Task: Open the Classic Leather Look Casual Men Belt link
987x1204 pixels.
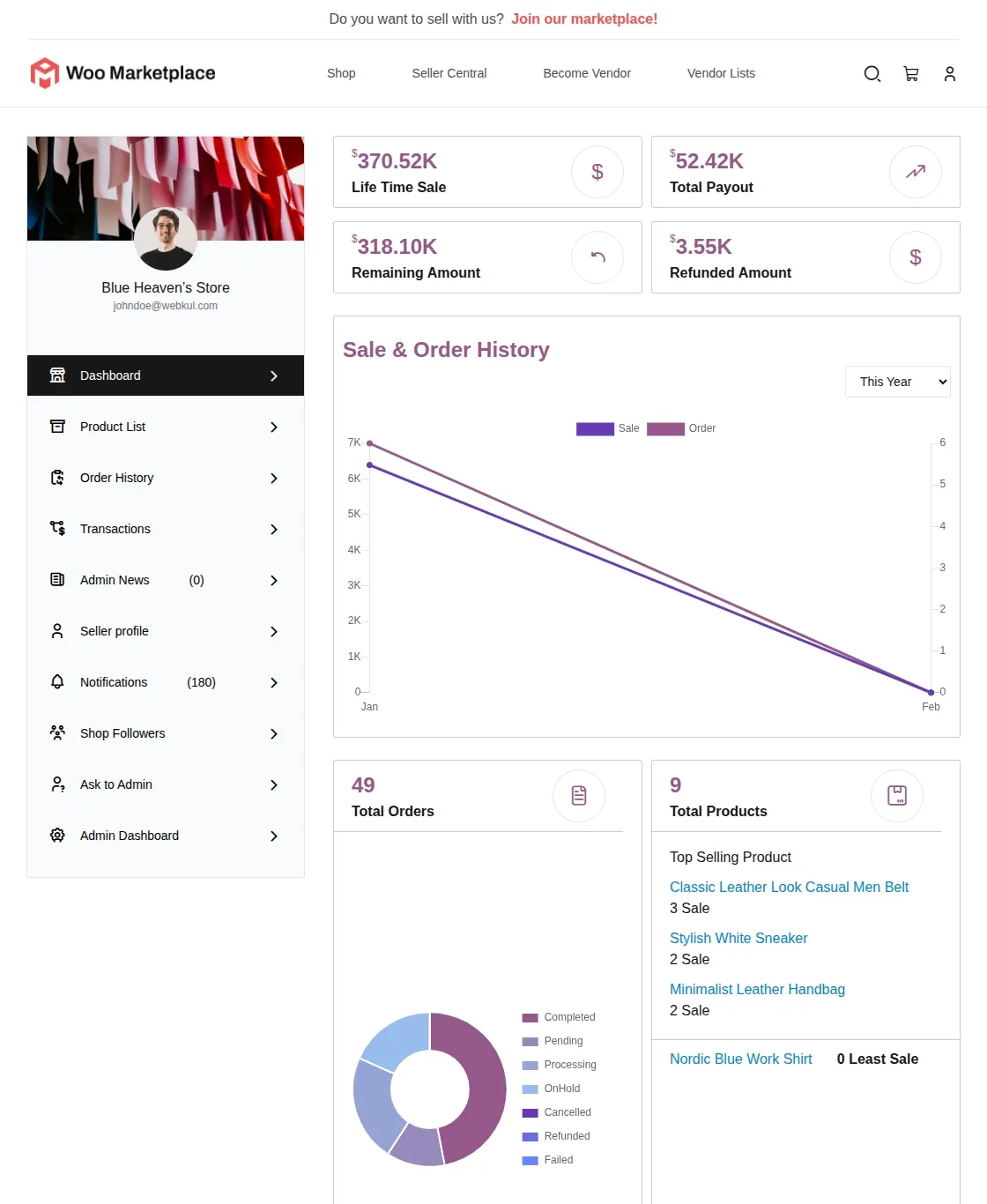Action: (x=789, y=887)
